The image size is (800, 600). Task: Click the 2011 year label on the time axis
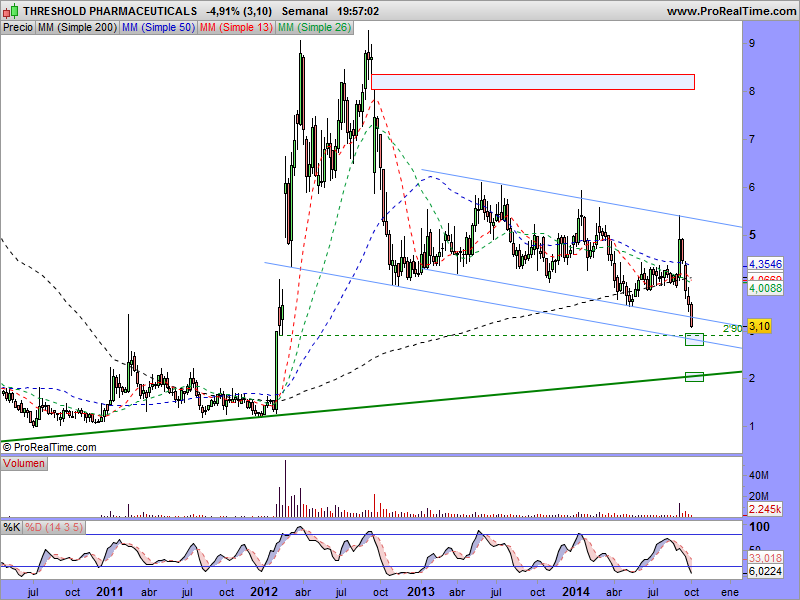tap(110, 592)
